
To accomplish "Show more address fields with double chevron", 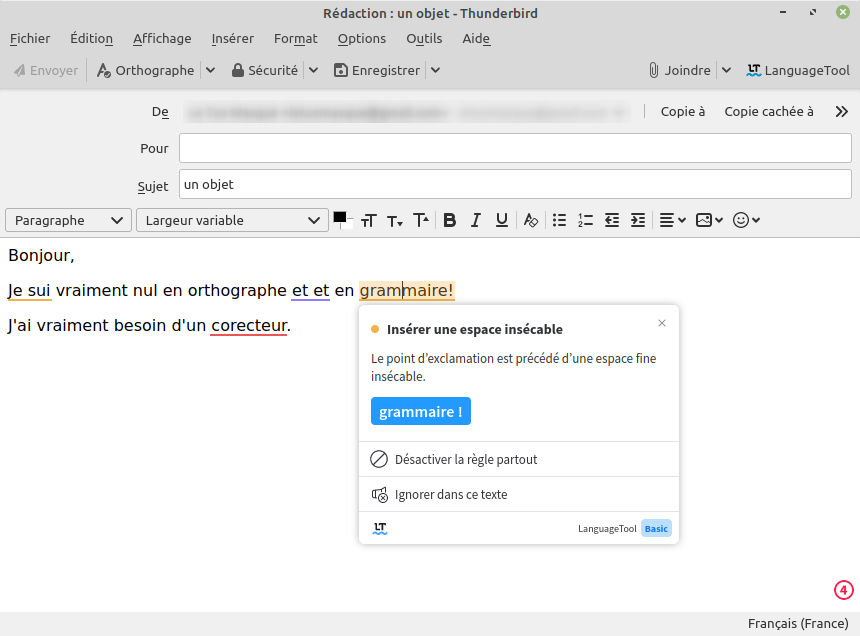I will [x=841, y=112].
